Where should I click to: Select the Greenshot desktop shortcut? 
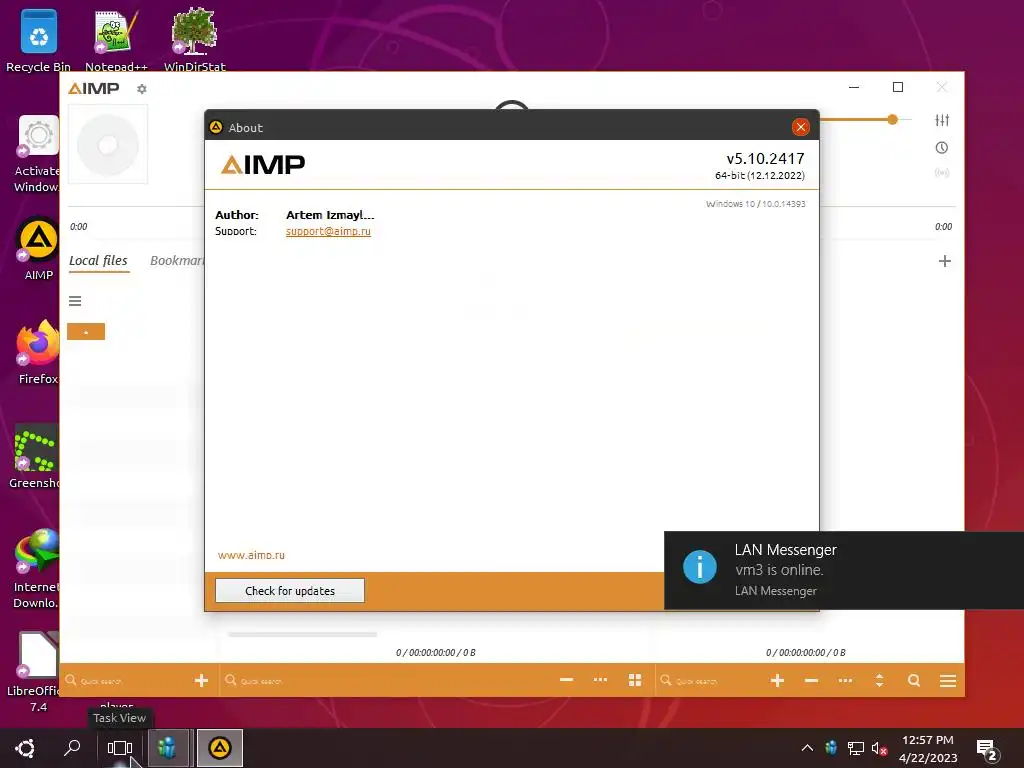coord(37,457)
